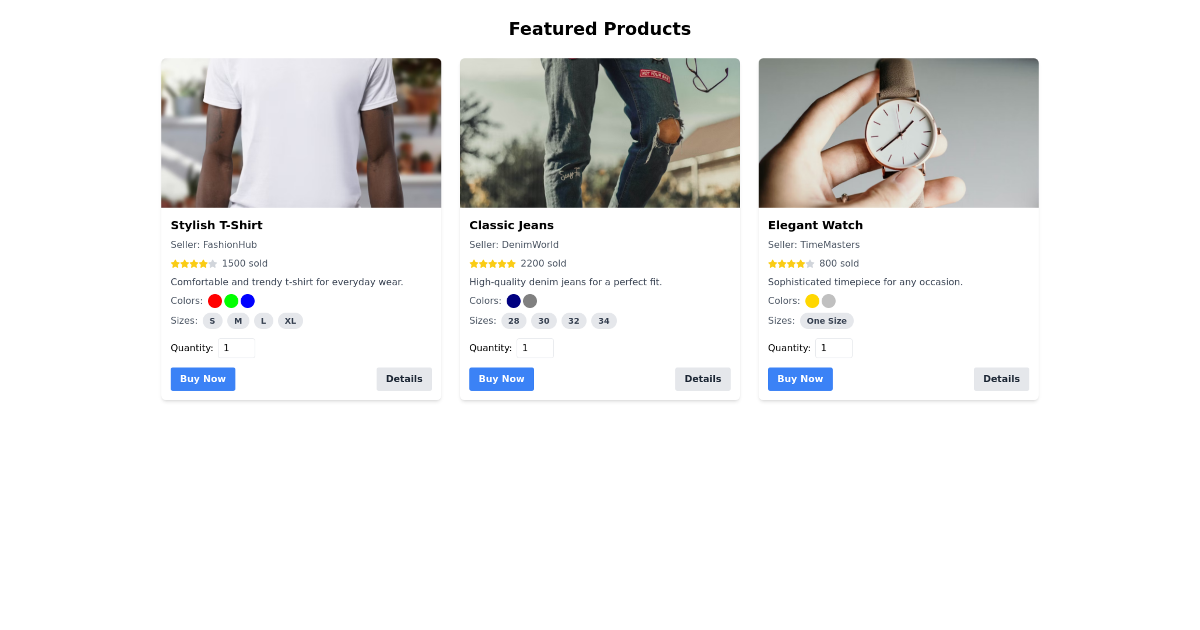Screen dimensions: 1200x630
Task: Select size XL for the Stylish T-Shirt
Action: tap(289, 320)
